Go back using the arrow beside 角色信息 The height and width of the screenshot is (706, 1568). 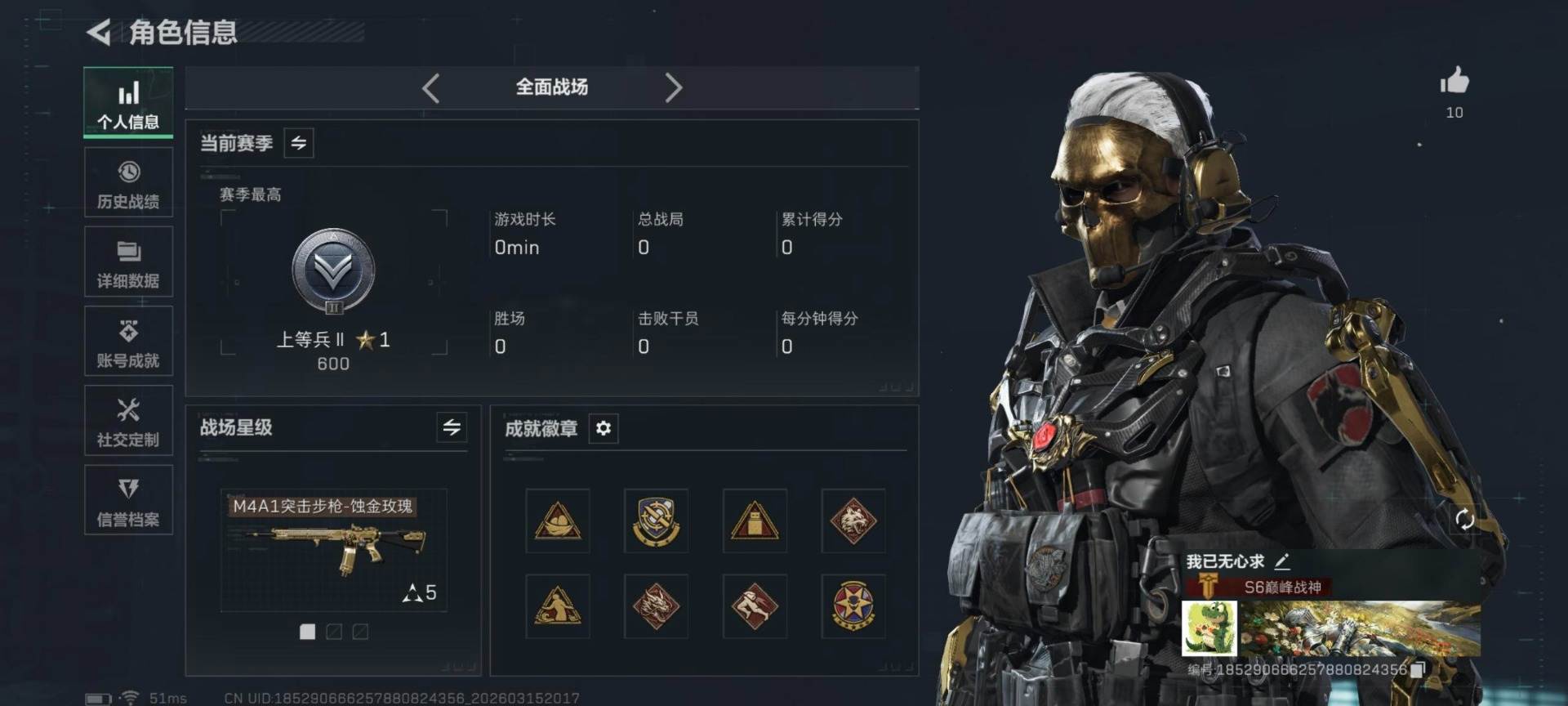click(99, 33)
